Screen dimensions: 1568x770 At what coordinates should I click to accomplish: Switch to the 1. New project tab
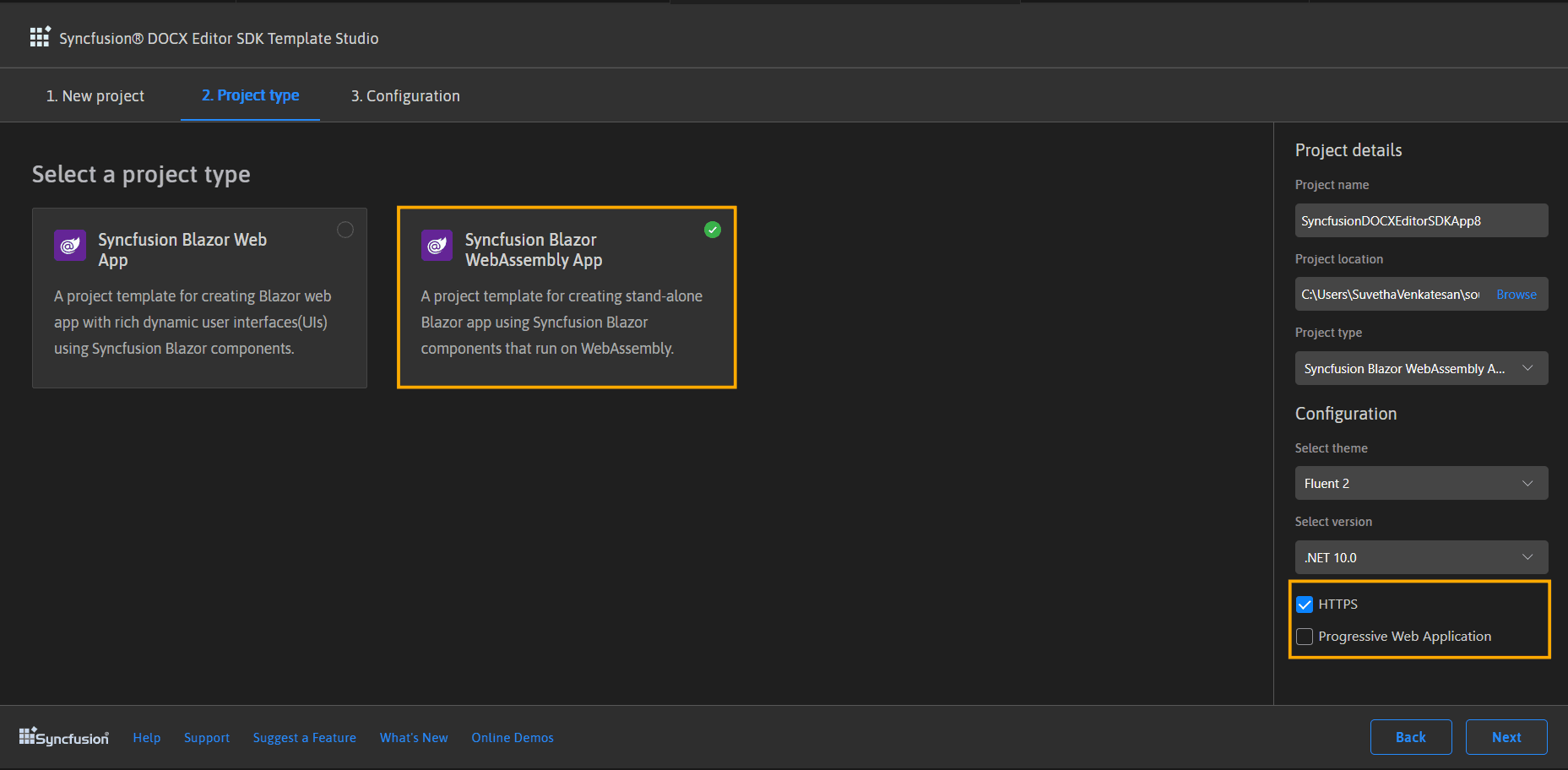point(95,96)
